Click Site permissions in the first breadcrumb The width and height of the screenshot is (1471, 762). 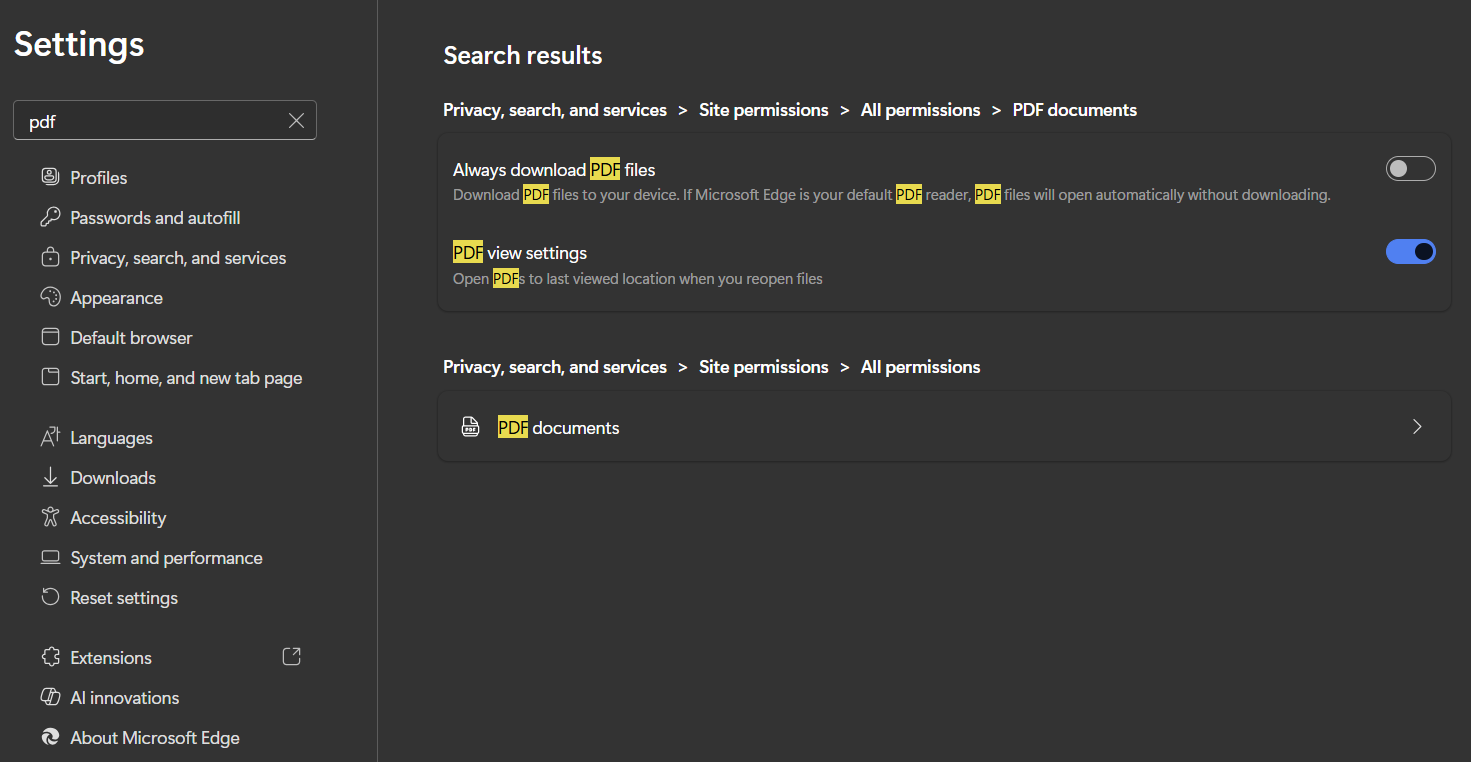pyautogui.click(x=764, y=110)
